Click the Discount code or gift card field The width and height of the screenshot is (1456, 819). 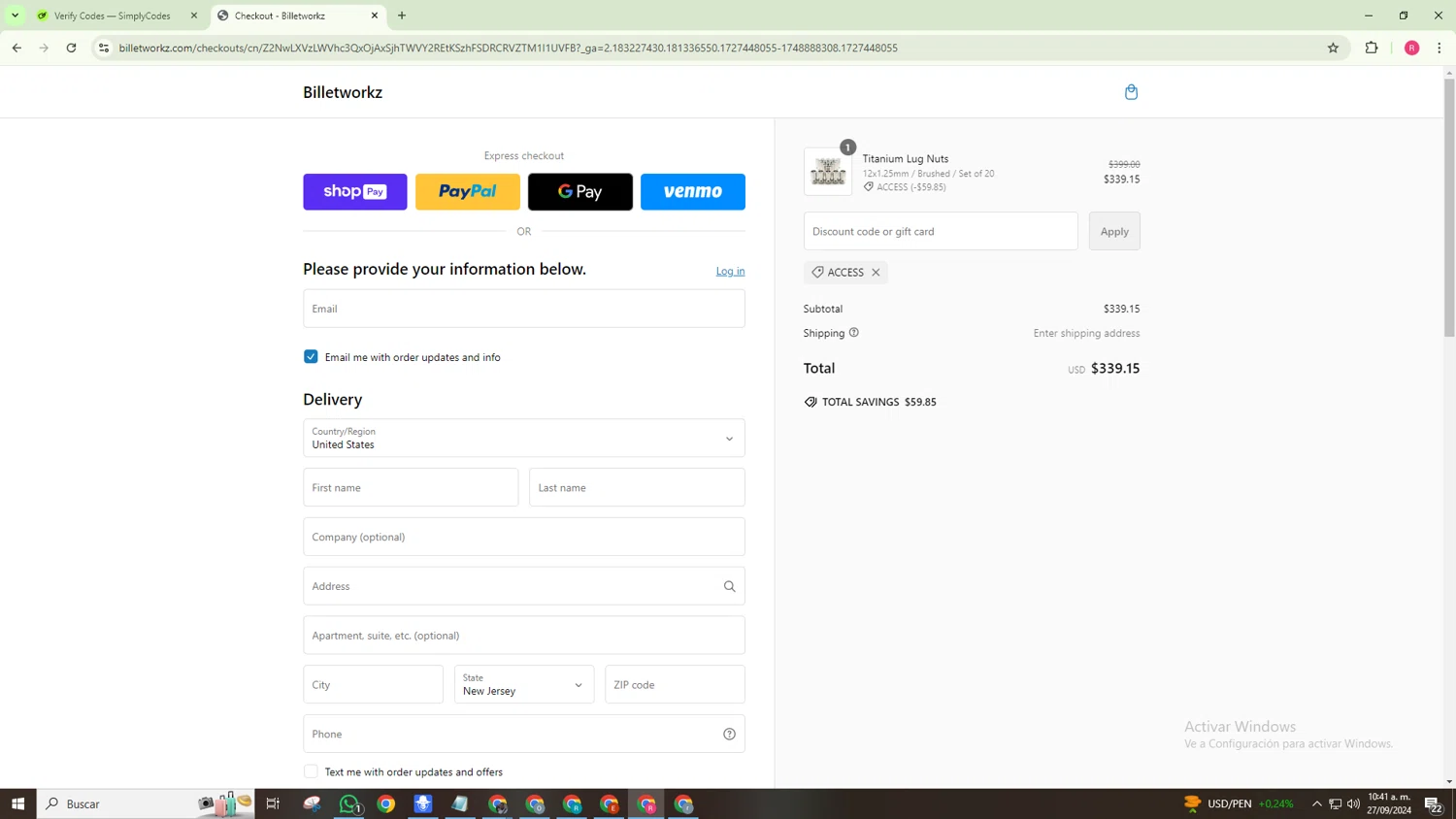pyautogui.click(x=941, y=231)
